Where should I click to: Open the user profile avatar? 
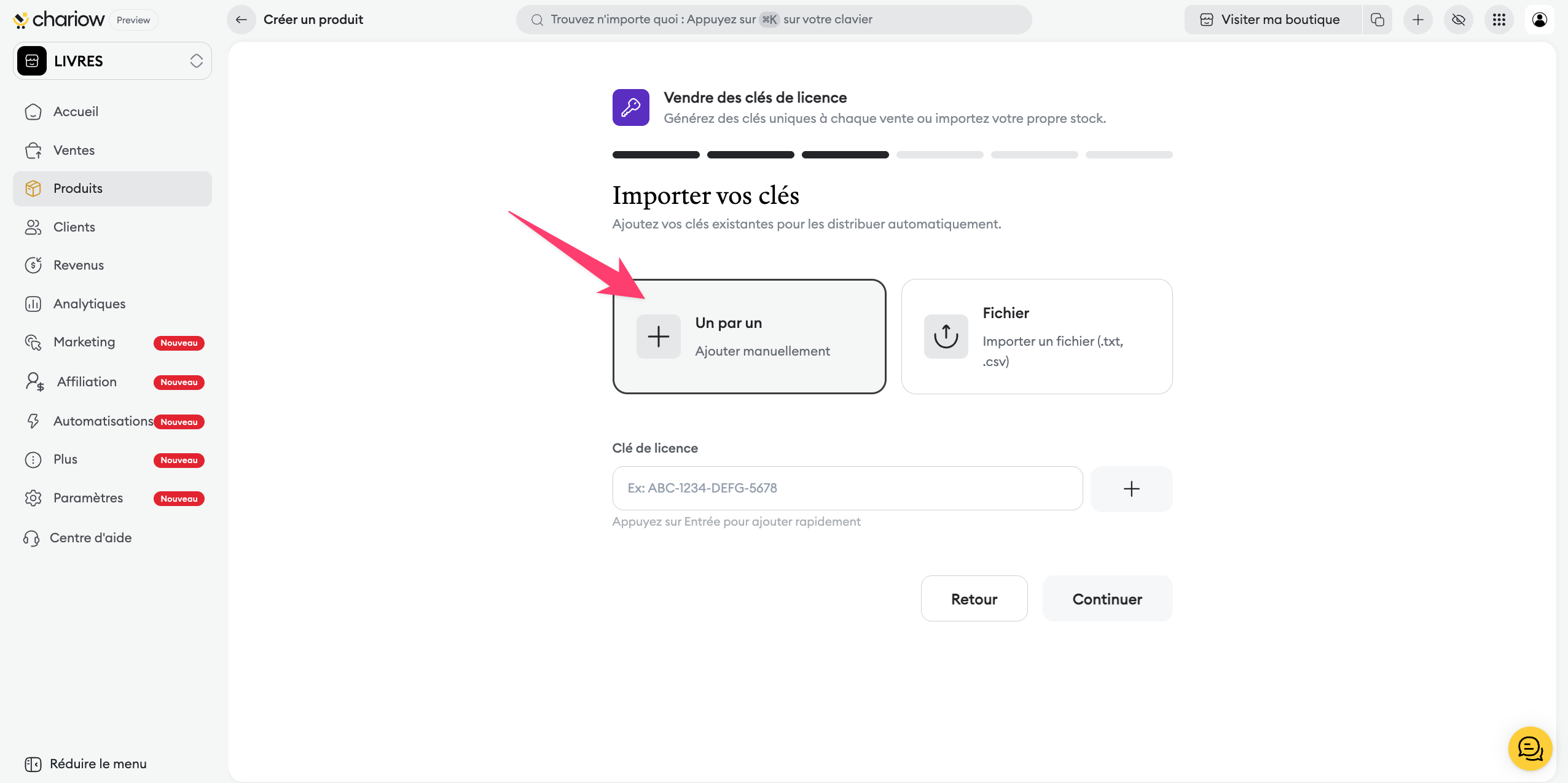1539,20
